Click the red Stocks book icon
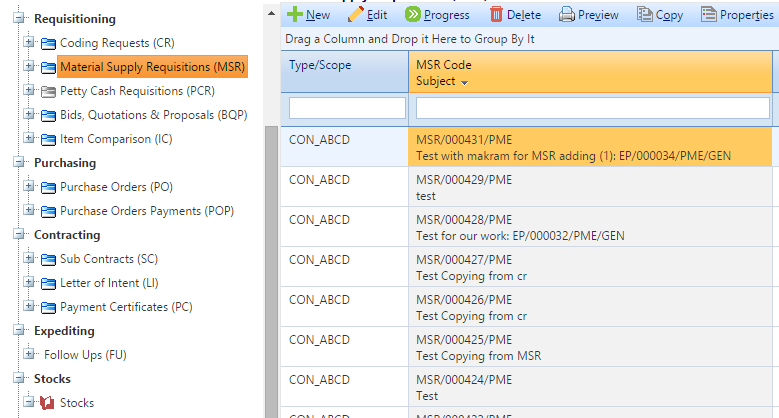The height and width of the screenshot is (418, 779). 47,403
